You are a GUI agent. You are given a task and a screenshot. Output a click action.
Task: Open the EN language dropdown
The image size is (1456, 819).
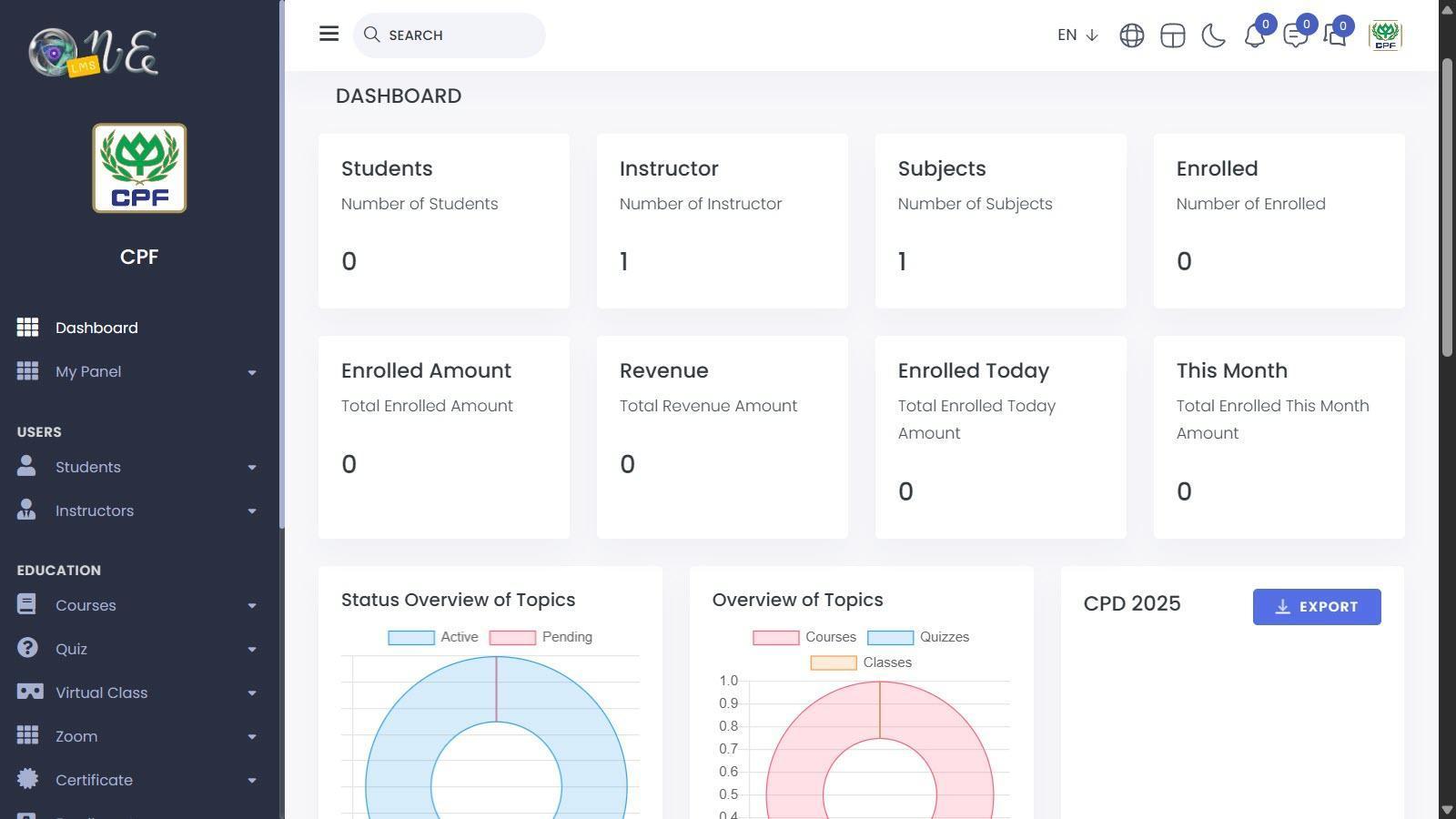pyautogui.click(x=1078, y=35)
